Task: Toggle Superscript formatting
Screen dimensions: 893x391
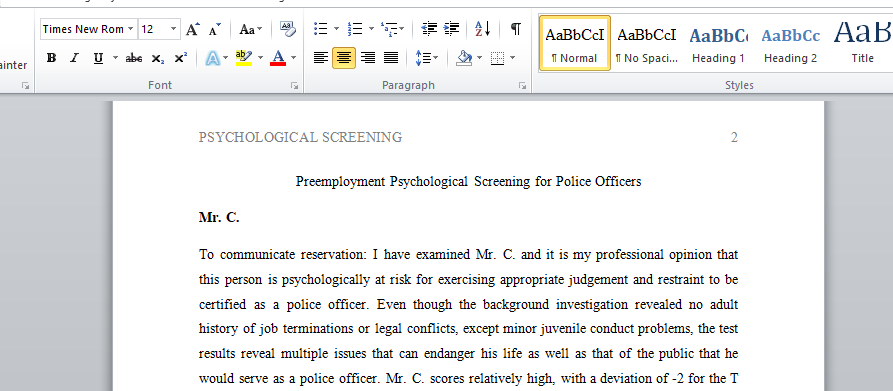Action: pos(181,57)
